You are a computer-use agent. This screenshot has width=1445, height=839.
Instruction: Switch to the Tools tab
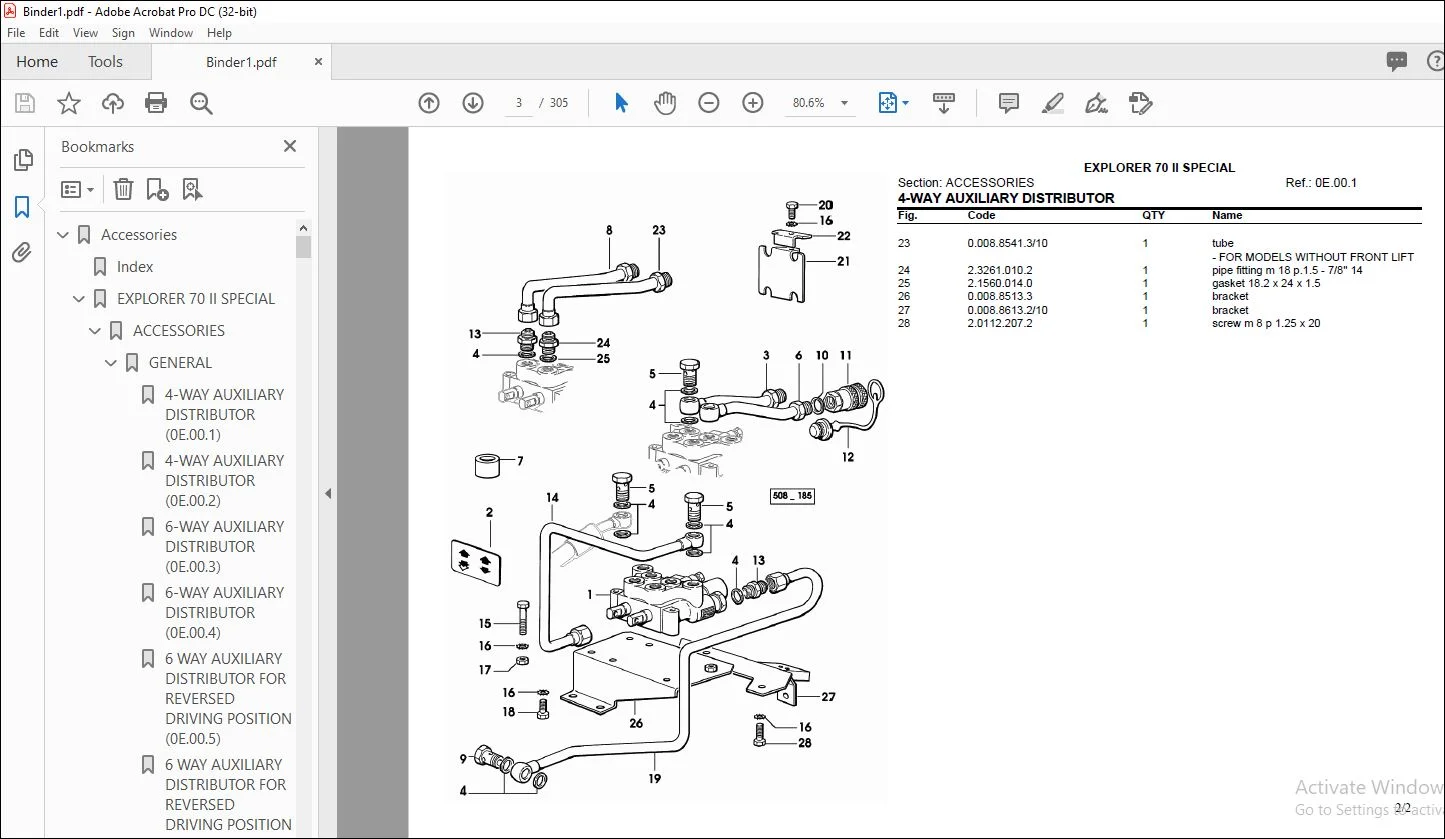(x=105, y=61)
